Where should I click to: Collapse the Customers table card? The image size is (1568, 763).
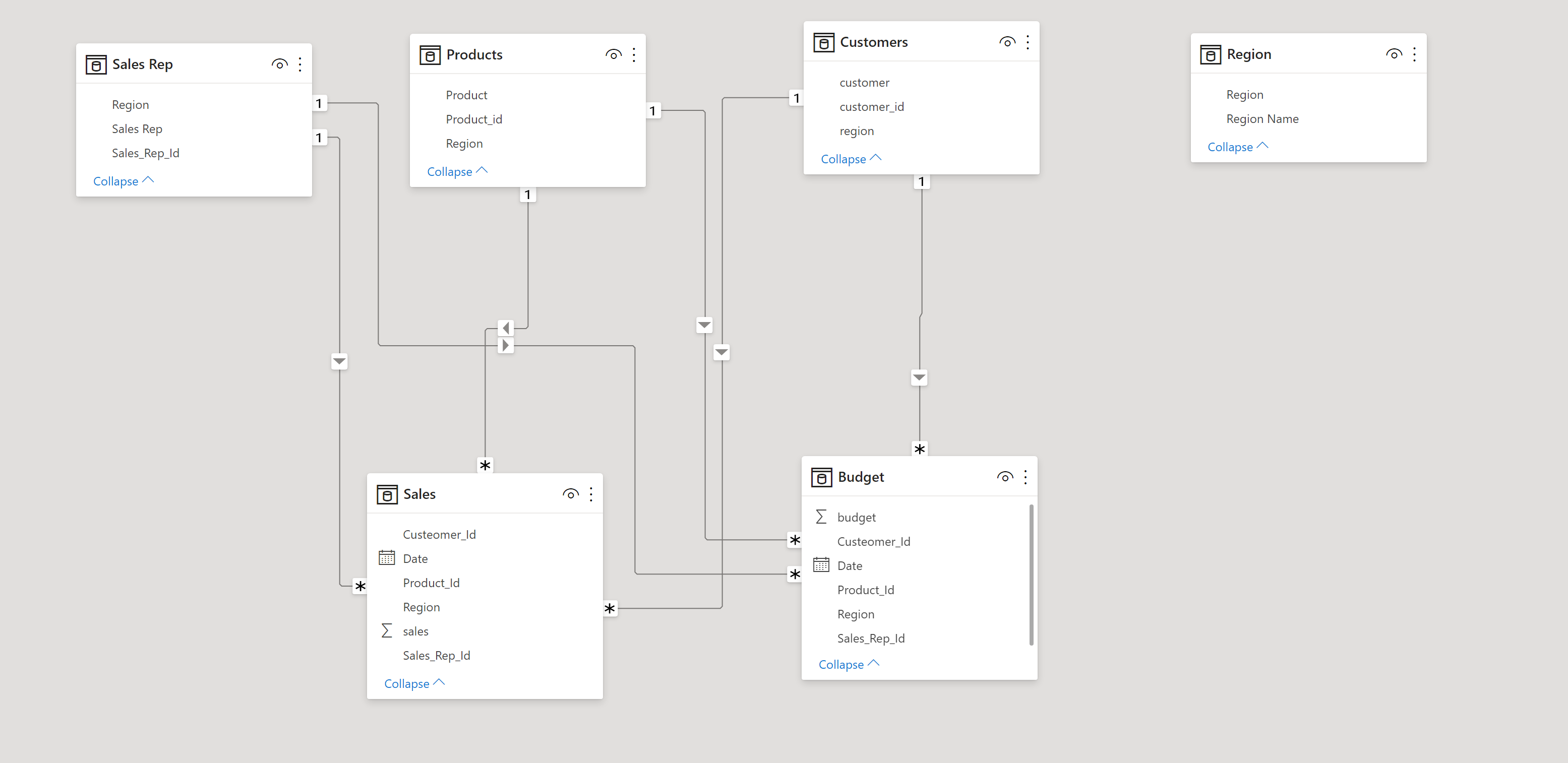click(x=851, y=159)
